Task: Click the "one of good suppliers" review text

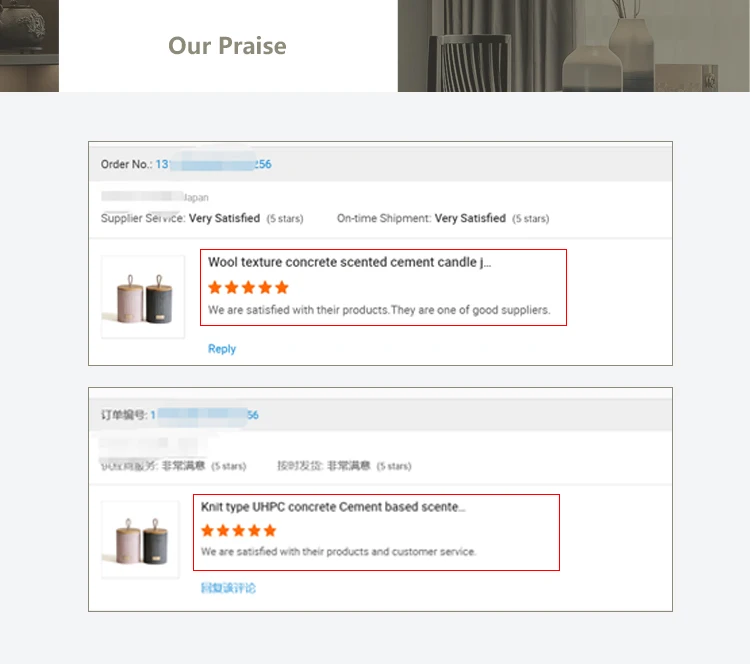Action: coord(470,310)
